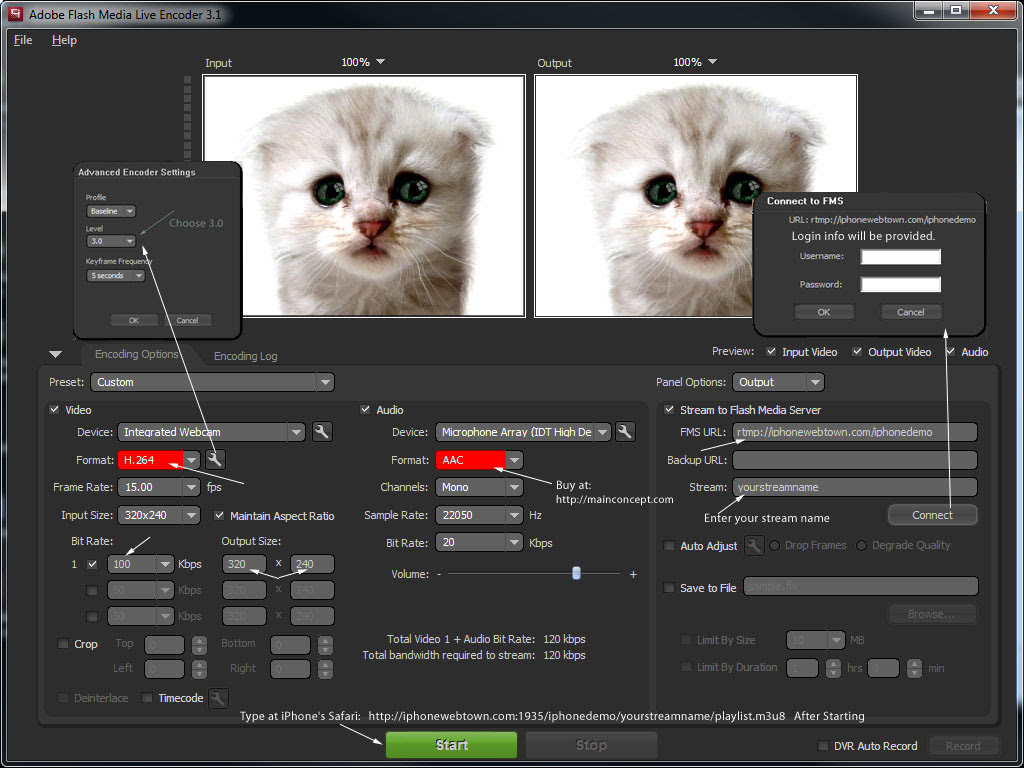The width and height of the screenshot is (1024, 768).
Task: Open Keyframe Frequency 5 seconds dropdown
Action: tap(116, 276)
